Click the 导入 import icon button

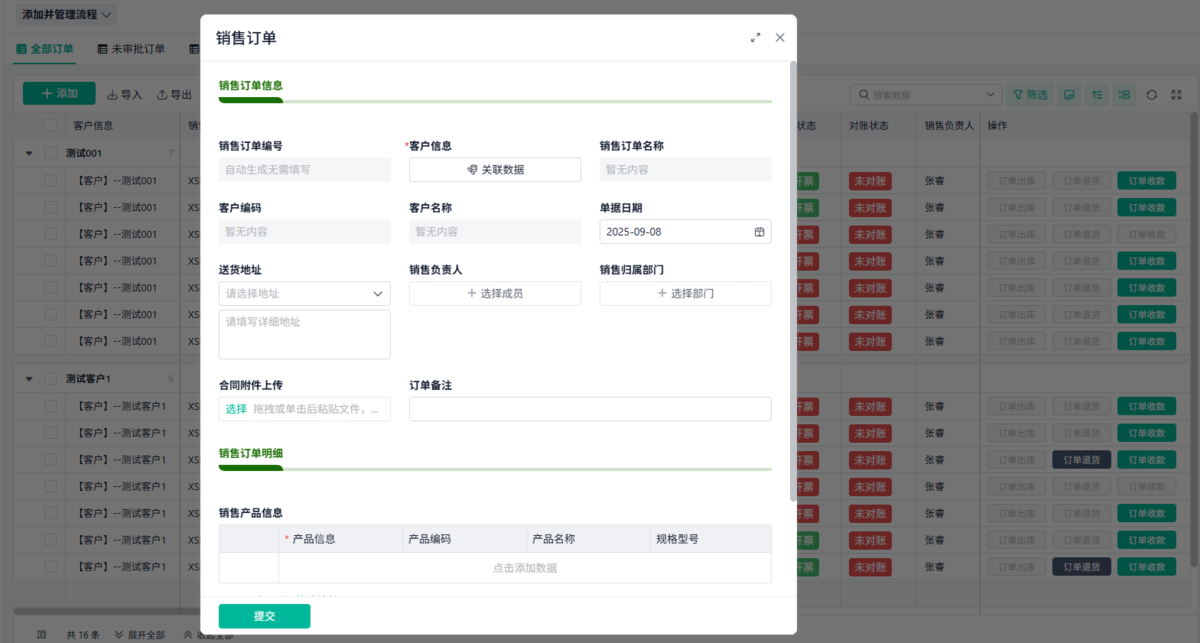coord(125,94)
